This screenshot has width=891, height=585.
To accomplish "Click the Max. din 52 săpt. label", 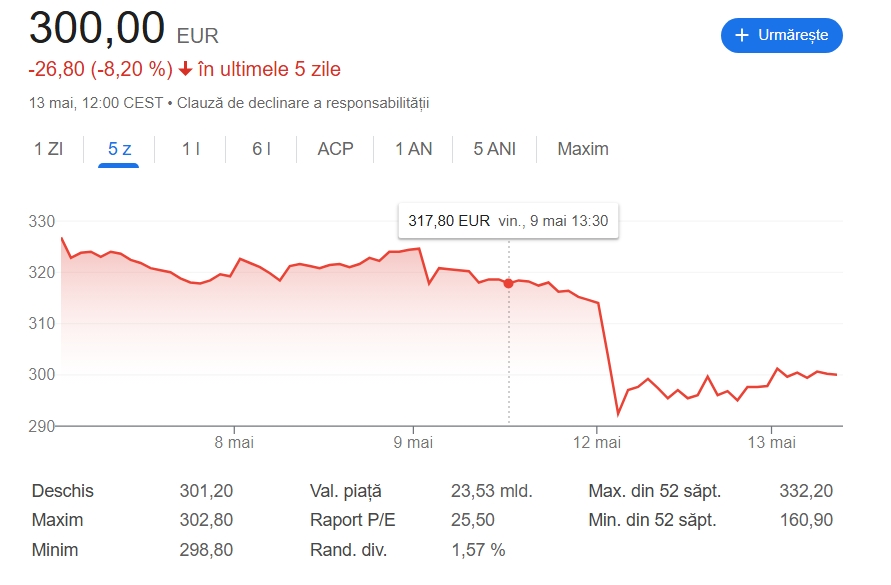I will 654,491.
